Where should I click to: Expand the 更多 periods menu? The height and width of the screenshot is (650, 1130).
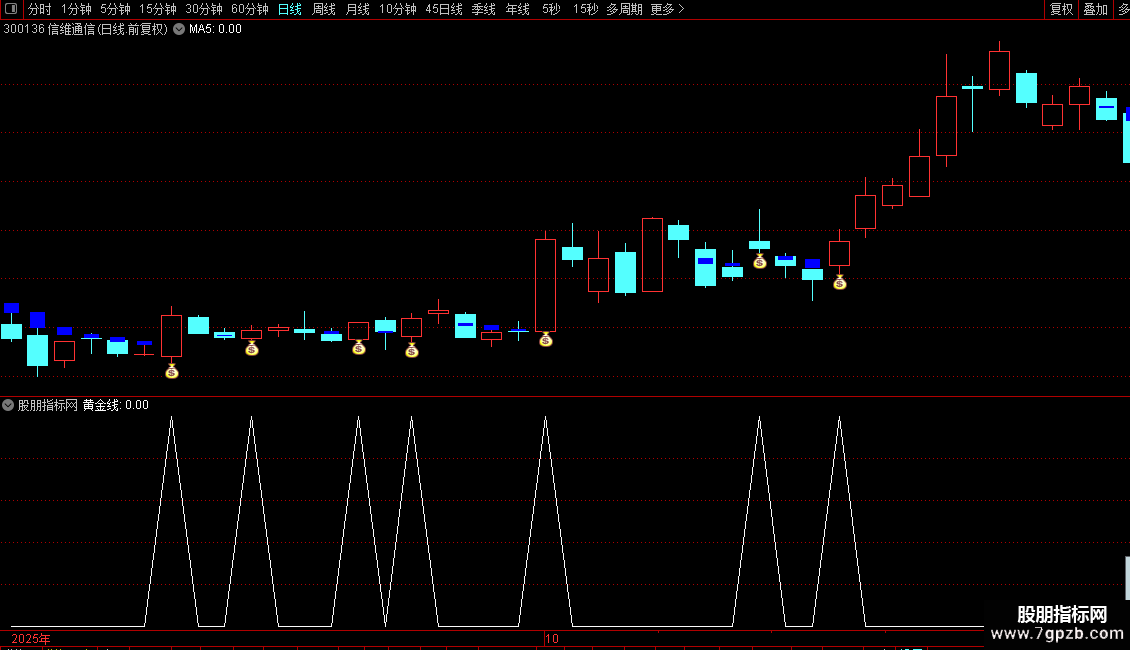[667, 9]
